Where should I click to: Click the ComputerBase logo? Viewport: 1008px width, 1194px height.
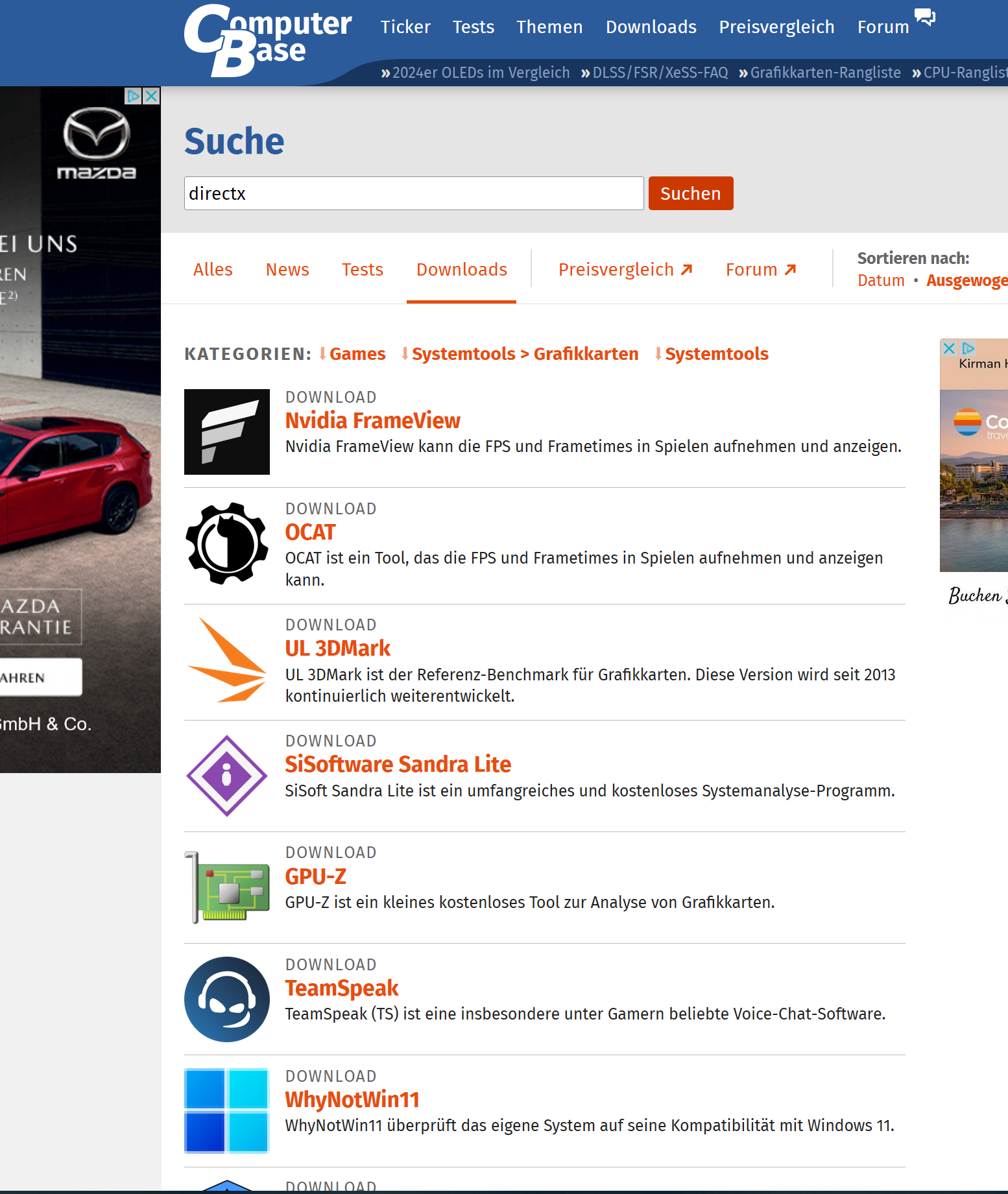(268, 40)
